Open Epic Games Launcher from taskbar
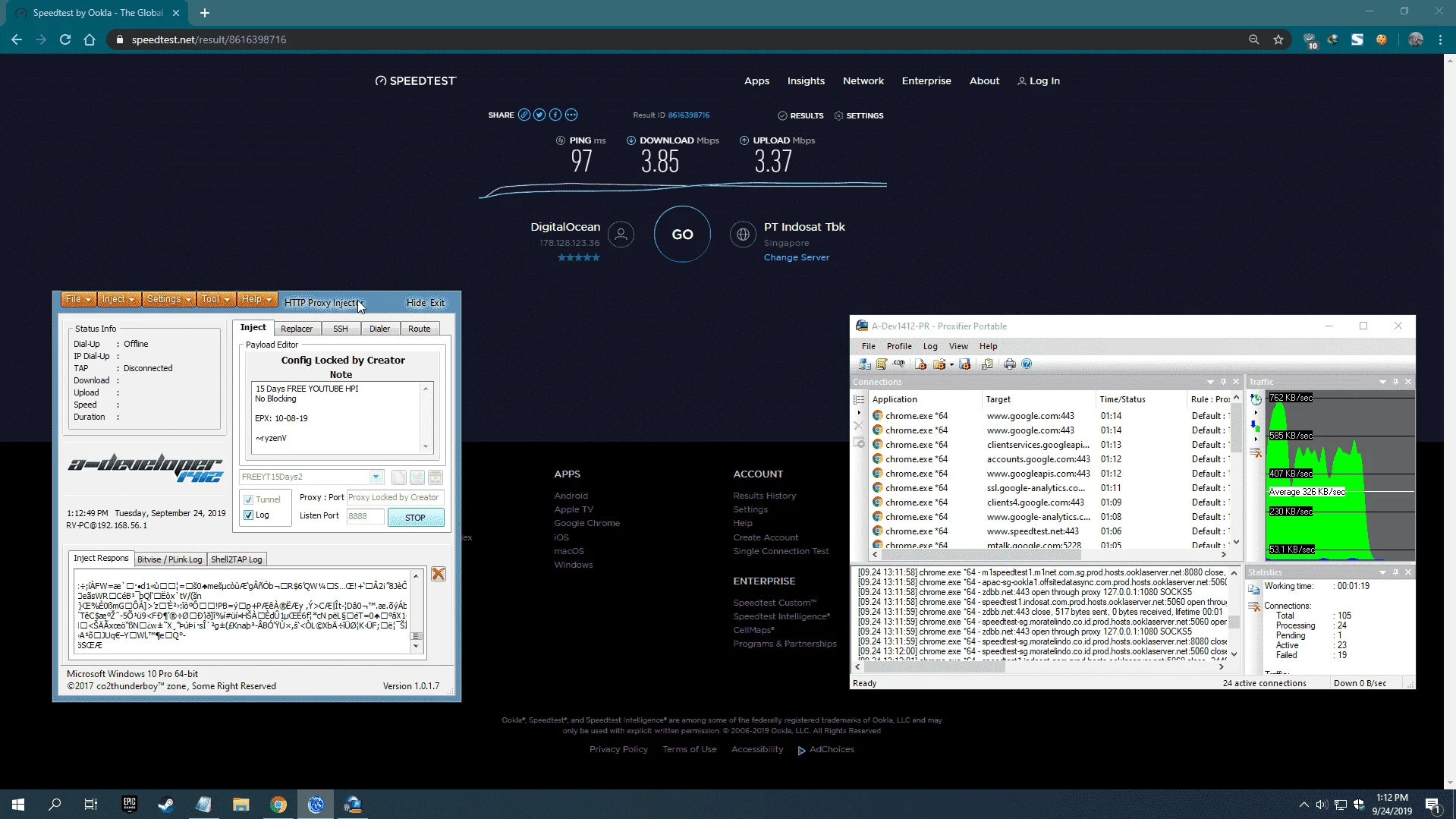This screenshot has height=819, width=1456. click(129, 805)
